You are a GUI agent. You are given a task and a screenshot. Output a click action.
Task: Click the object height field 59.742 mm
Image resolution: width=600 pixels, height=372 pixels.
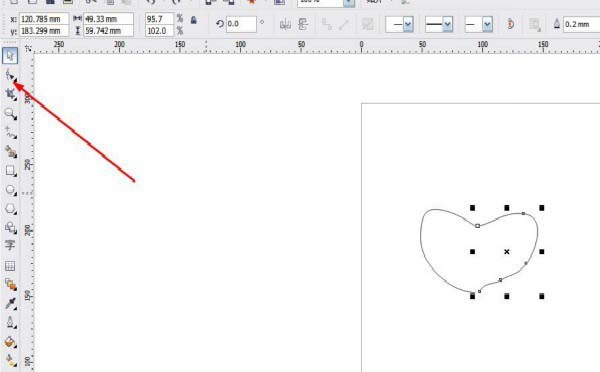pos(108,30)
